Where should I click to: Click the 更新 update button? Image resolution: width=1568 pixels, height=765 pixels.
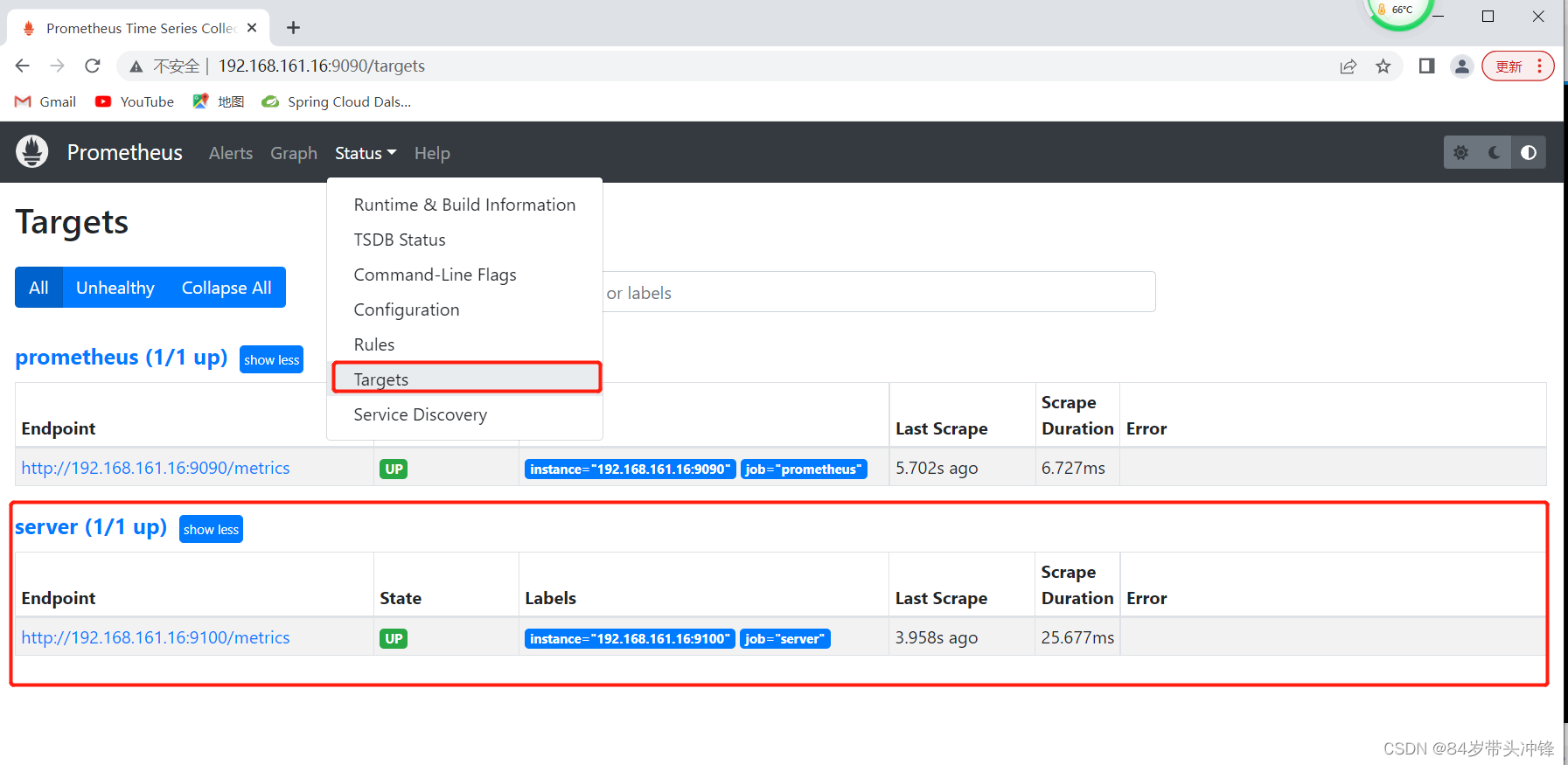1517,66
